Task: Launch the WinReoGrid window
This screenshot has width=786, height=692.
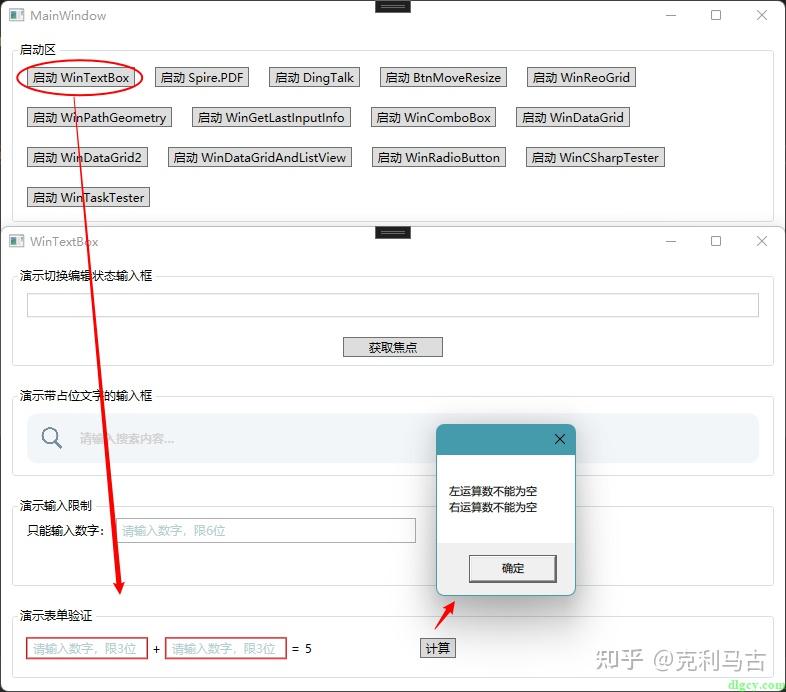Action: [x=581, y=77]
